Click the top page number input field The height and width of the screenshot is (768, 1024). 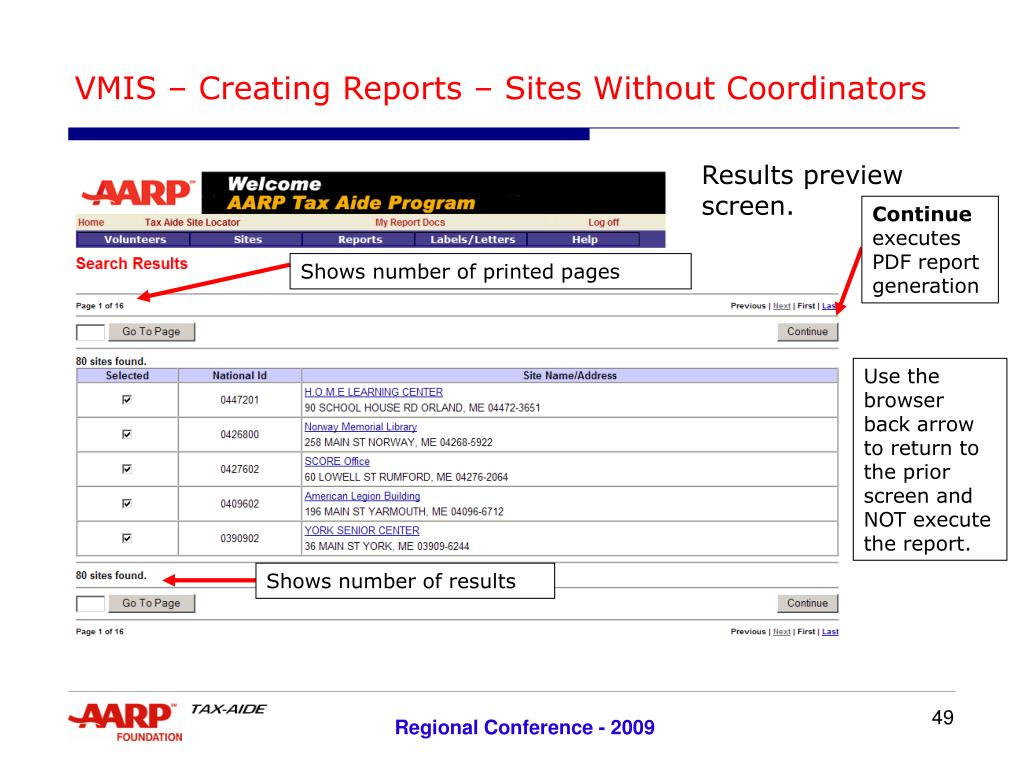[90, 332]
